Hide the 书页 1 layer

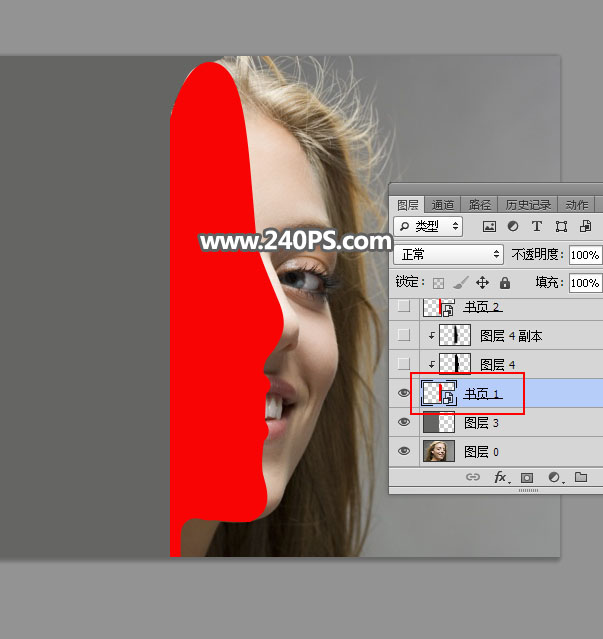coord(404,393)
